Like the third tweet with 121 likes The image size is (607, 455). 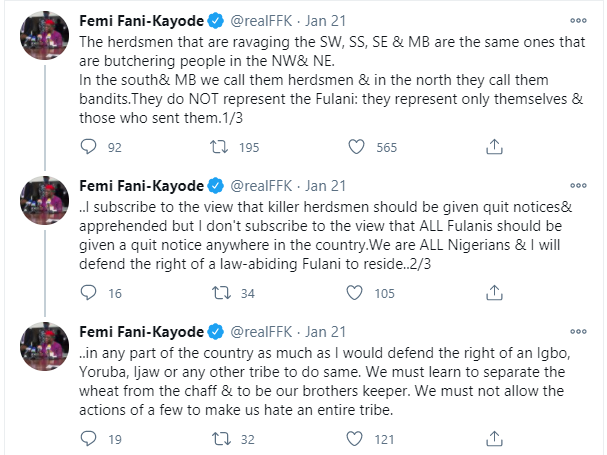click(356, 437)
